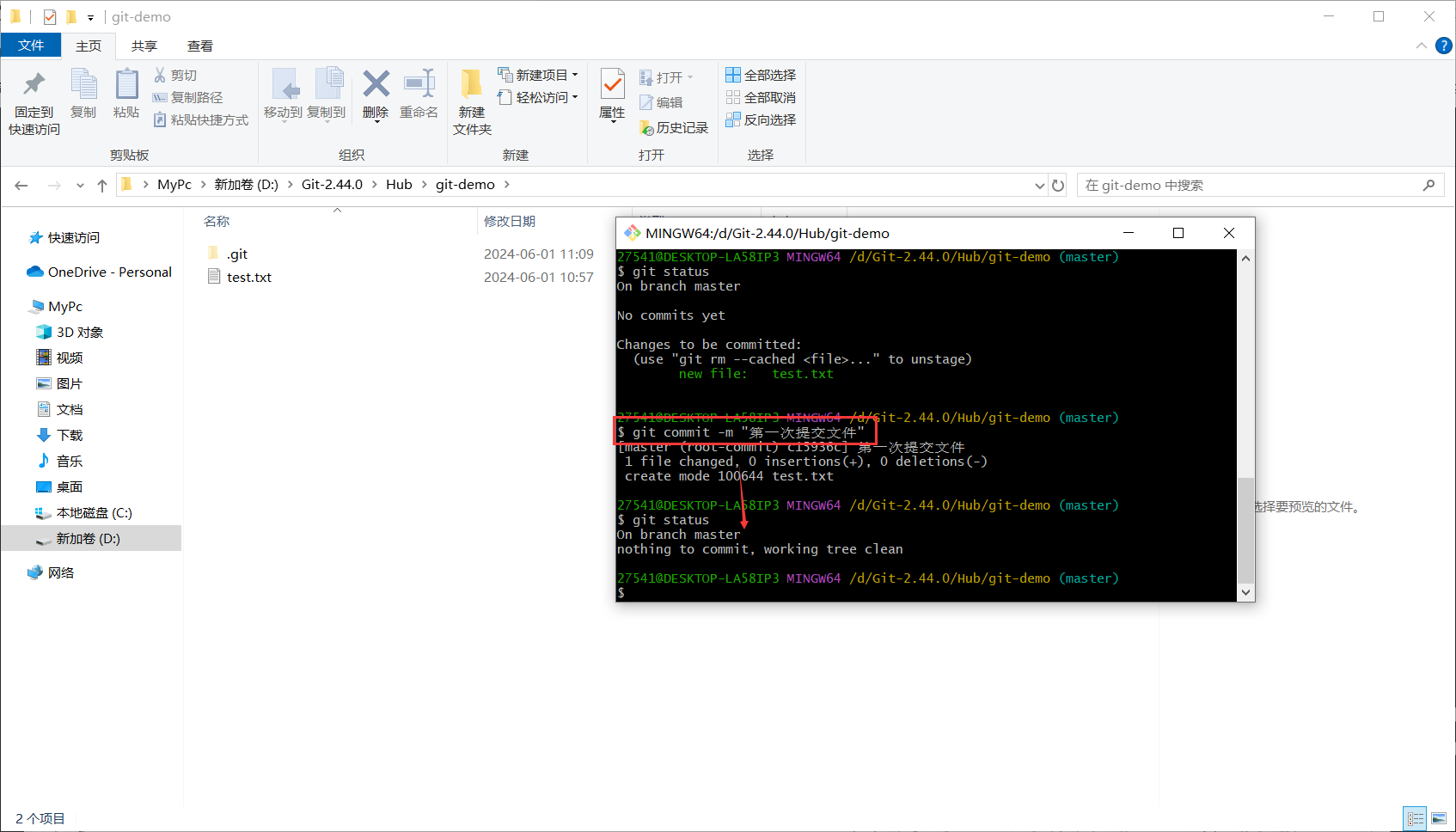
Task: Click the Move to (移动到) icon
Action: 284,84
